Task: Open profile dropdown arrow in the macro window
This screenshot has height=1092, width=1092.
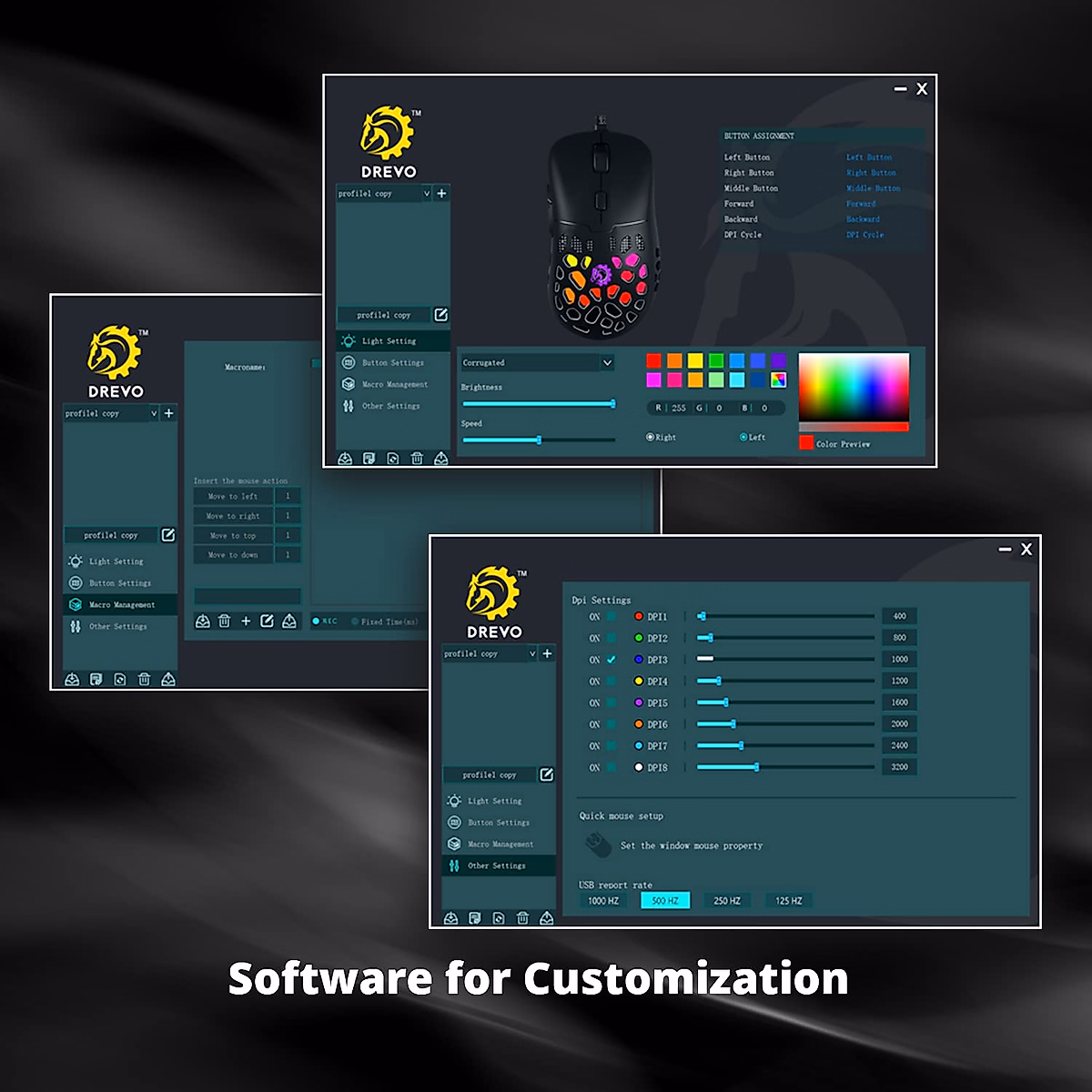Action: coord(153,413)
